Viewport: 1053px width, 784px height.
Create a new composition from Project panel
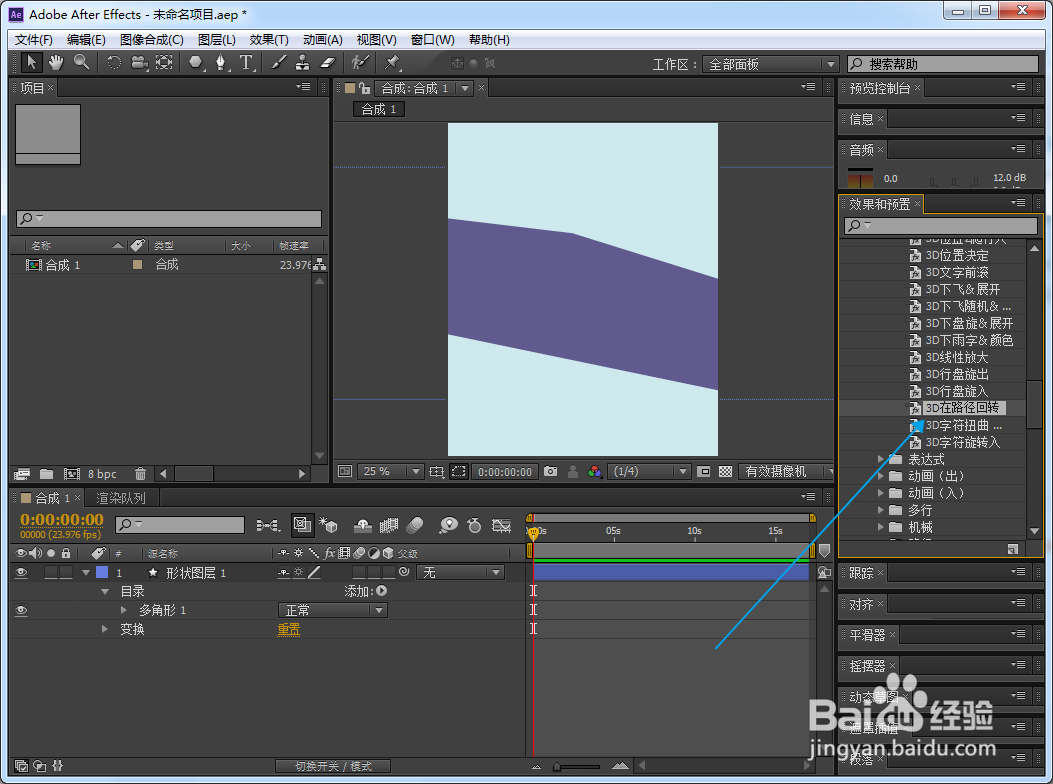[71, 474]
